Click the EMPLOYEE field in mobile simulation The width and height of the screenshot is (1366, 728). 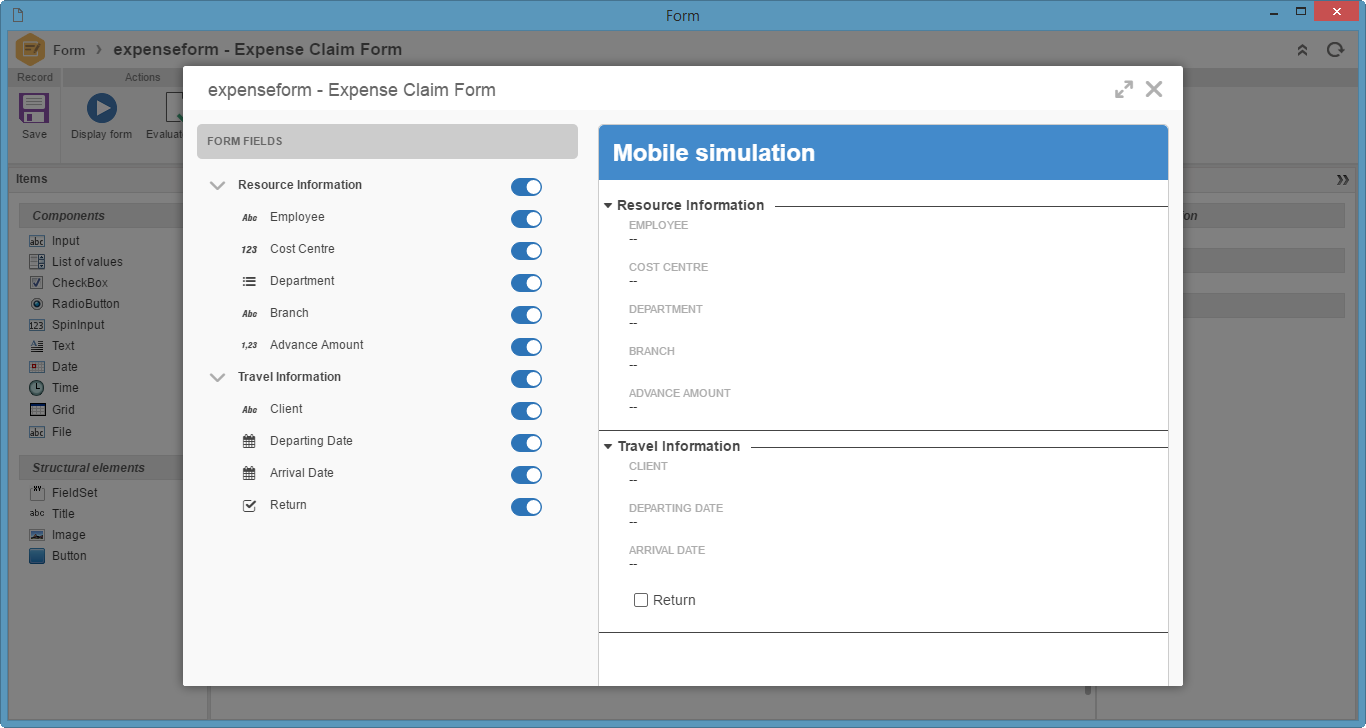pos(658,232)
